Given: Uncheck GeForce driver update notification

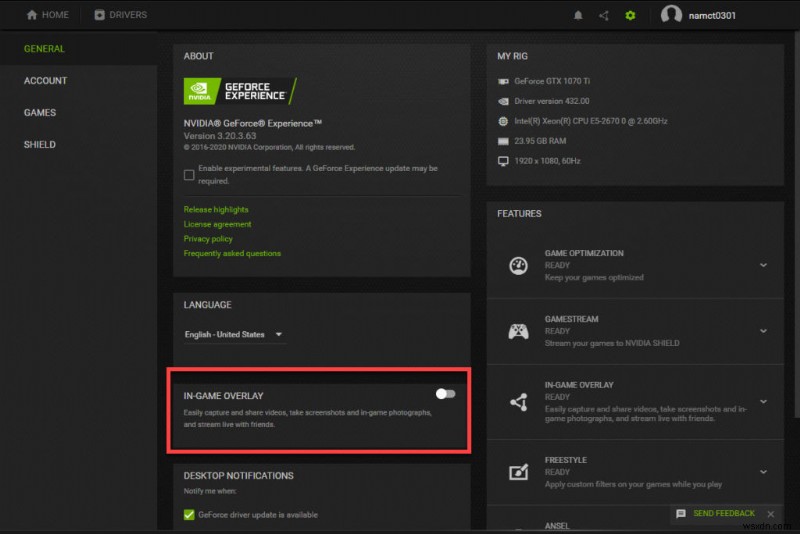Looking at the screenshot, I should 189,515.
